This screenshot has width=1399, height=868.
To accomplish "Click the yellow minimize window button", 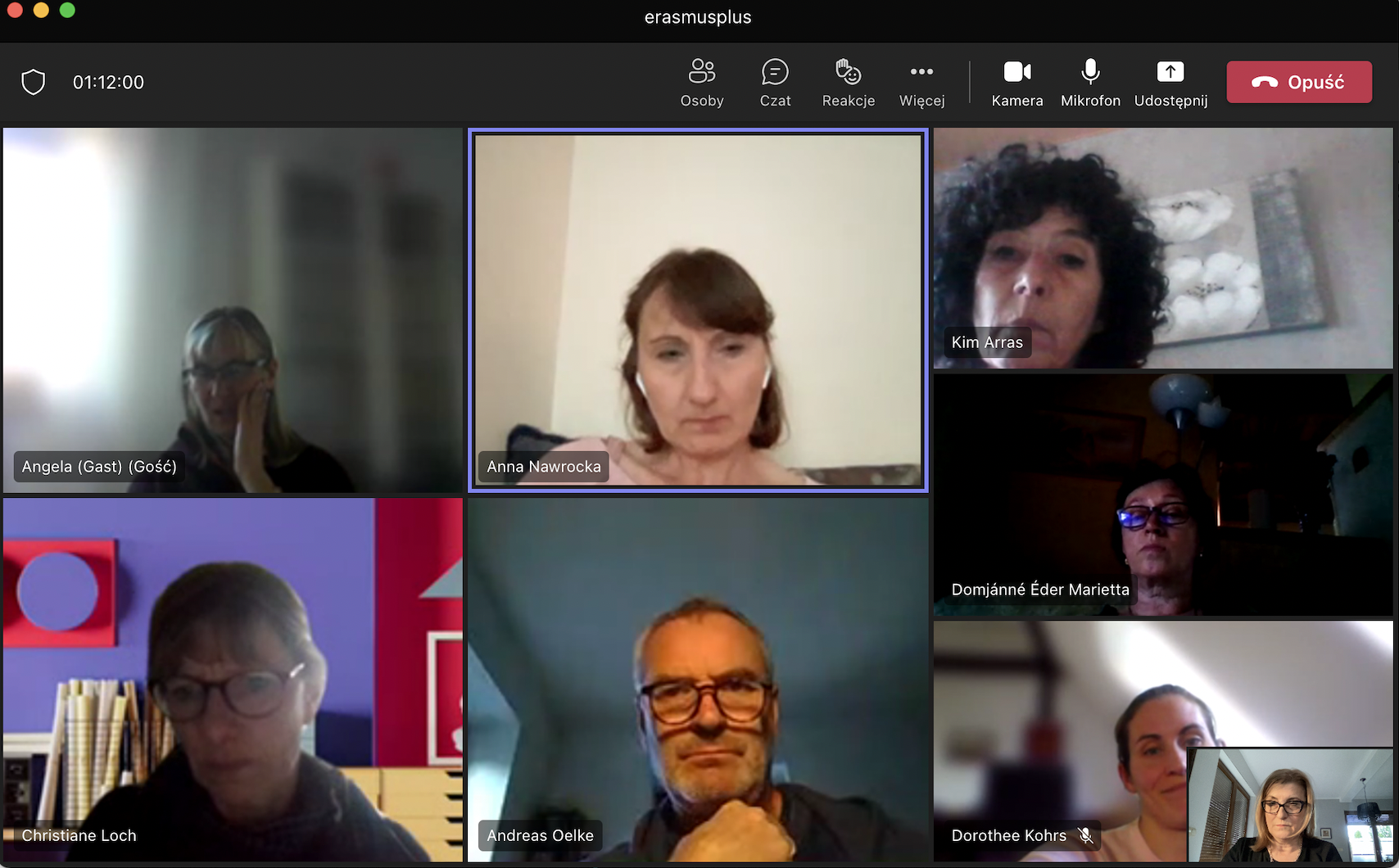I will [41, 10].
